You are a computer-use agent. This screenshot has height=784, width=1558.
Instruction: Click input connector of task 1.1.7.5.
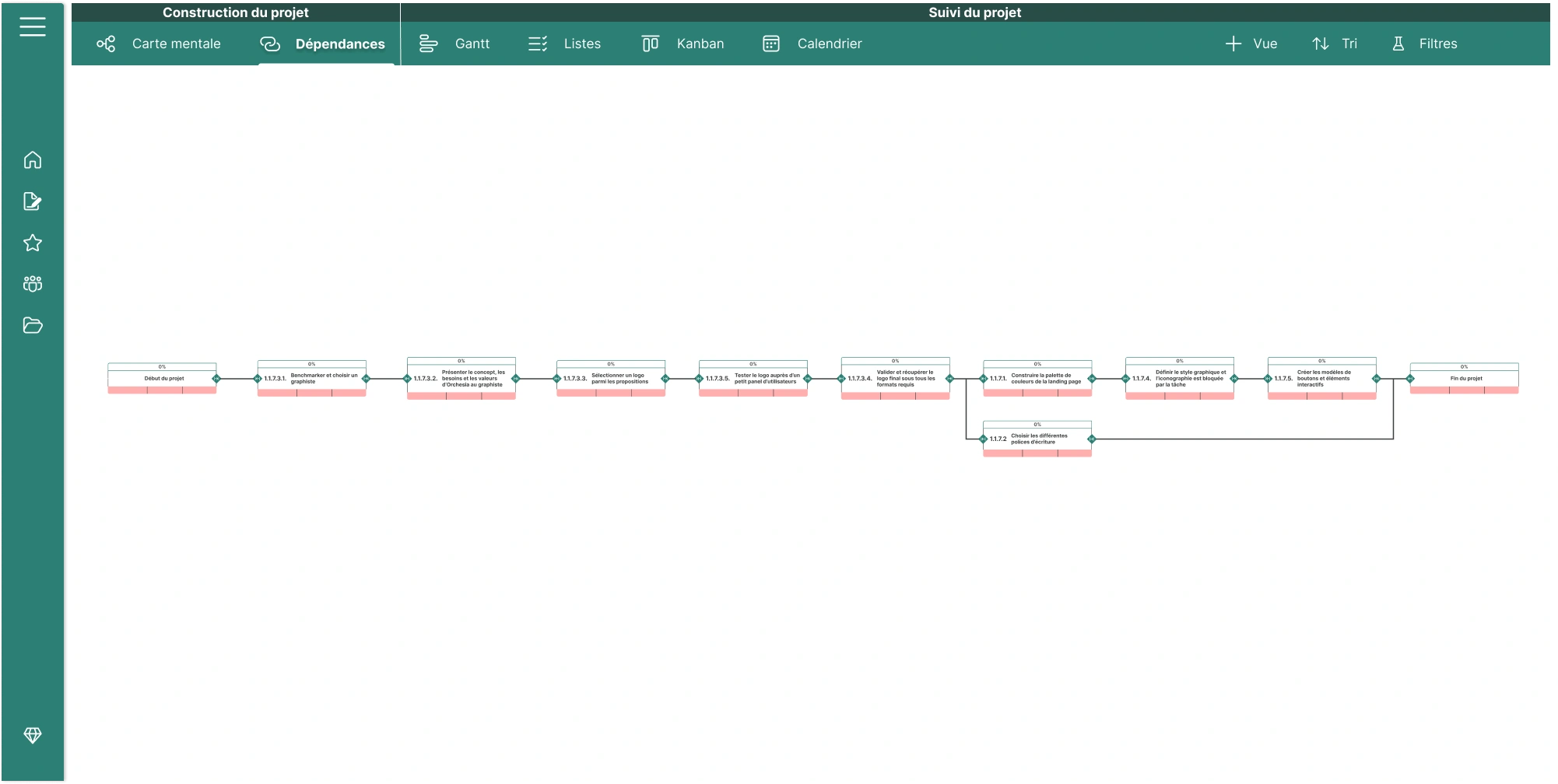coord(1268,379)
